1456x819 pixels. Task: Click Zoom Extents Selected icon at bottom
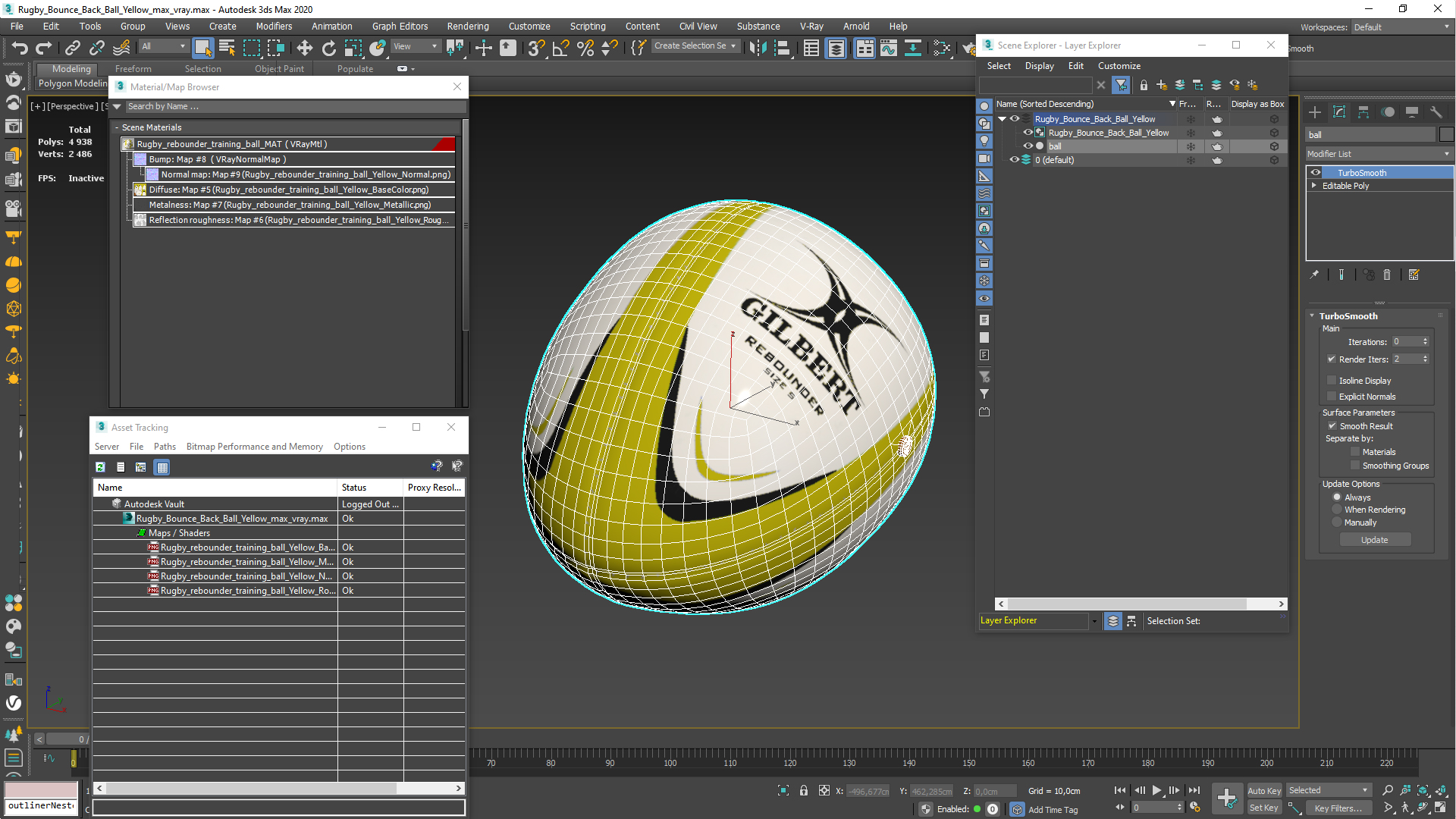[x=1423, y=791]
